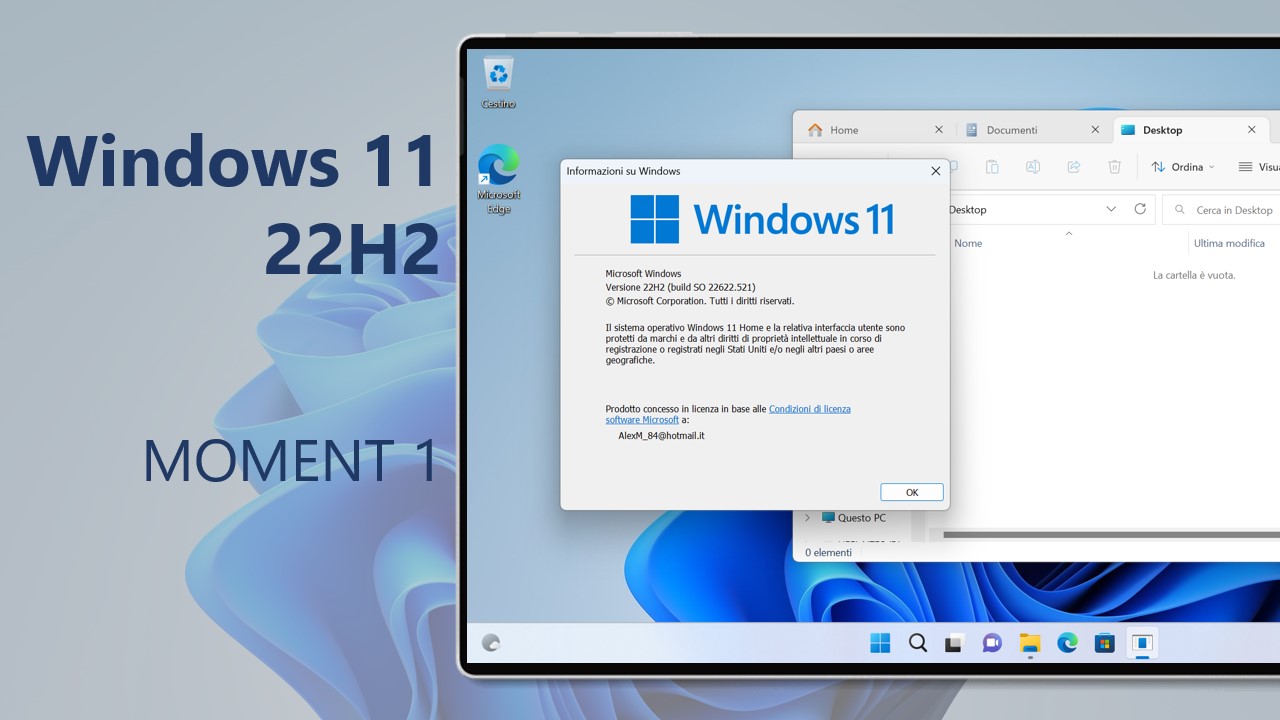The height and width of the screenshot is (720, 1280).
Task: Open Microsoft Store from the taskbar
Action: click(1104, 643)
